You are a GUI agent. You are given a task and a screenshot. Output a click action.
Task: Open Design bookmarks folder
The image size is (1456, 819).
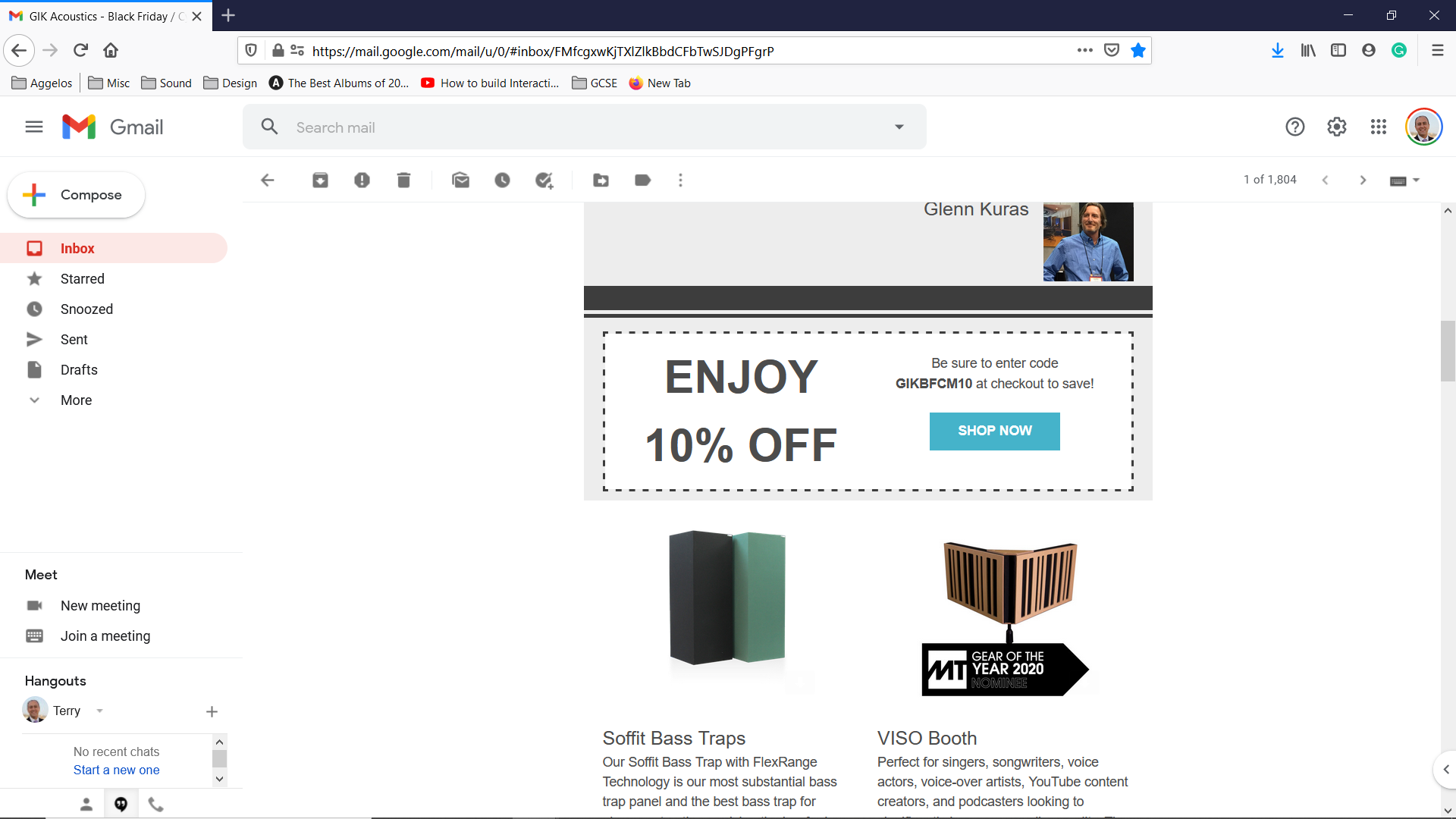tap(231, 83)
